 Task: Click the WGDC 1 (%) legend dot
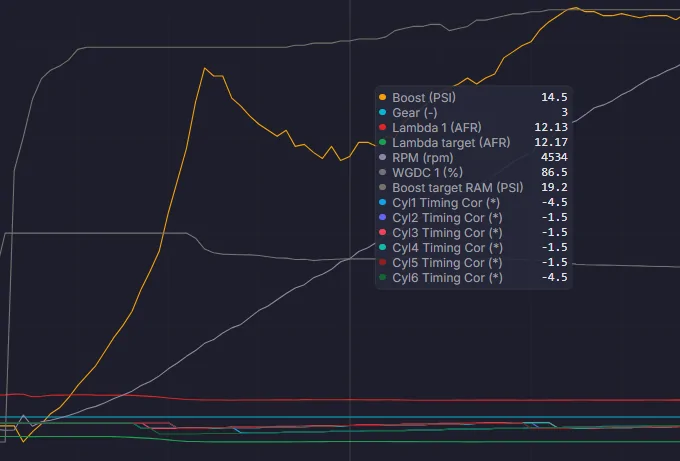tap(382, 172)
